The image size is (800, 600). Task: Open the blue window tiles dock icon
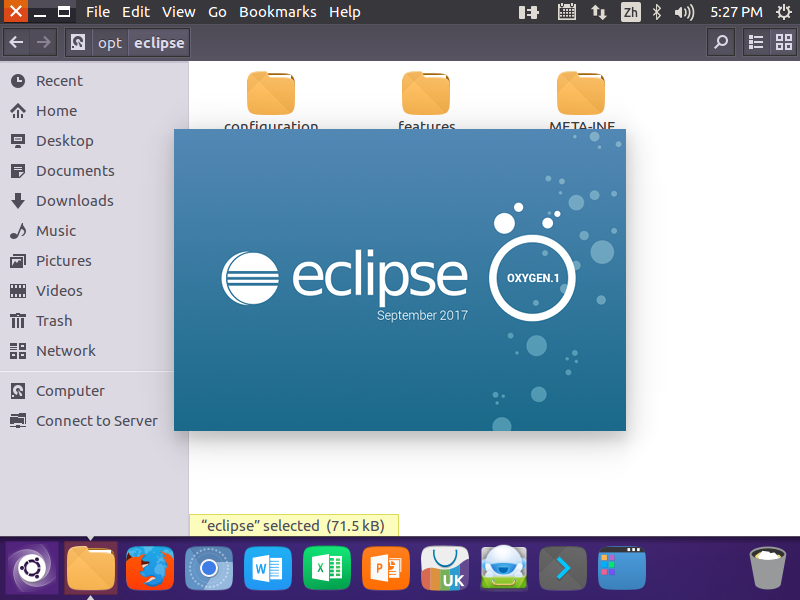(x=622, y=568)
